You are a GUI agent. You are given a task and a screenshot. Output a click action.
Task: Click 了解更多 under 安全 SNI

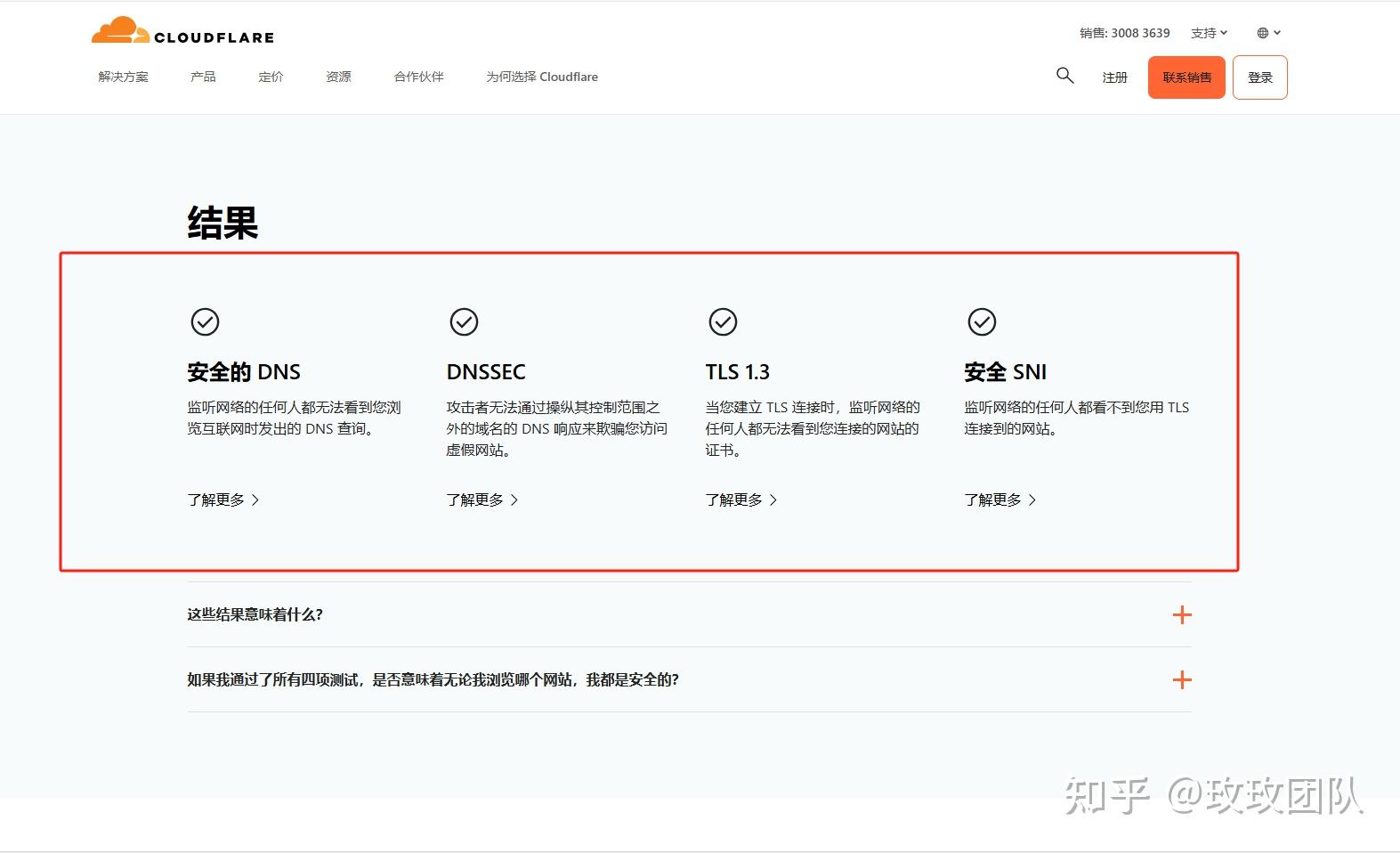[x=999, y=500]
